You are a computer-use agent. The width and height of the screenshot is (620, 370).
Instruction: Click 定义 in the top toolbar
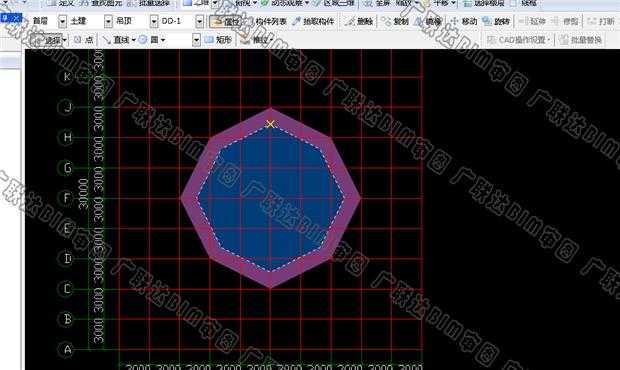(60, 3)
